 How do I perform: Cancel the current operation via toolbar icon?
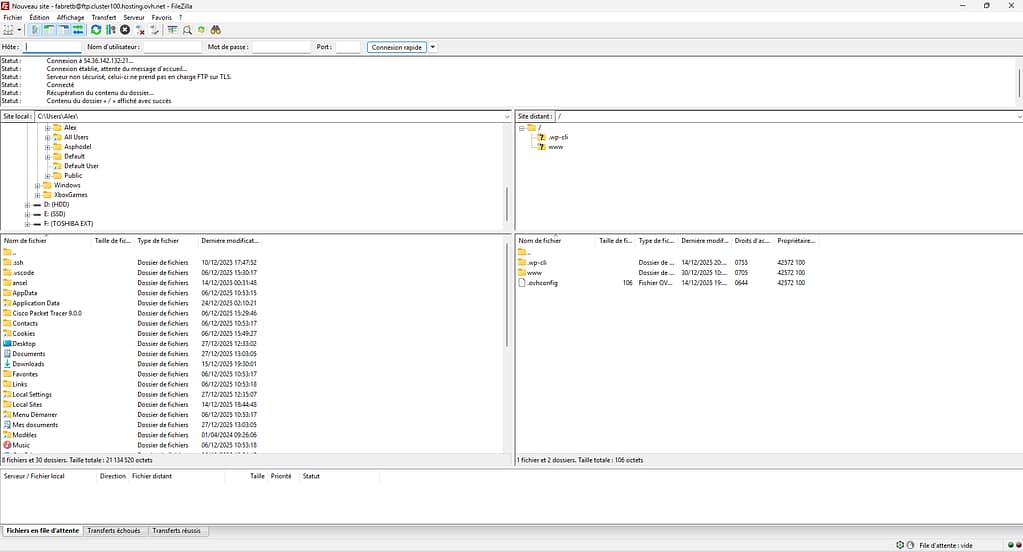click(x=125, y=30)
